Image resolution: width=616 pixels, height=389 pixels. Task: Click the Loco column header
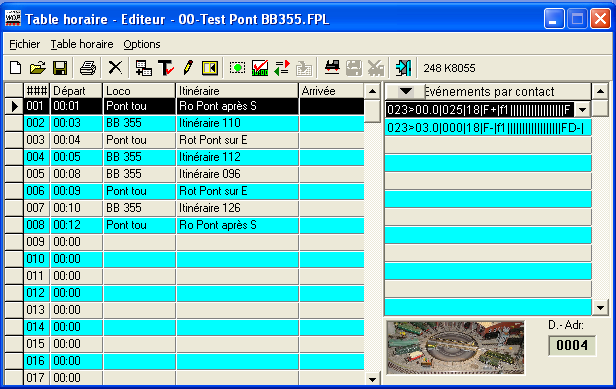[139, 91]
